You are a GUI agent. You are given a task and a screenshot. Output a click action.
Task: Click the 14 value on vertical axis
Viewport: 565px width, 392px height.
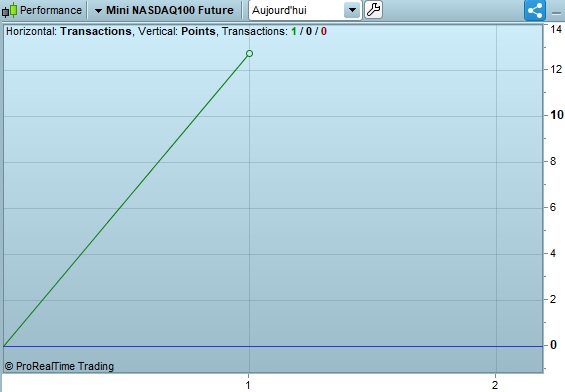pyautogui.click(x=556, y=29)
